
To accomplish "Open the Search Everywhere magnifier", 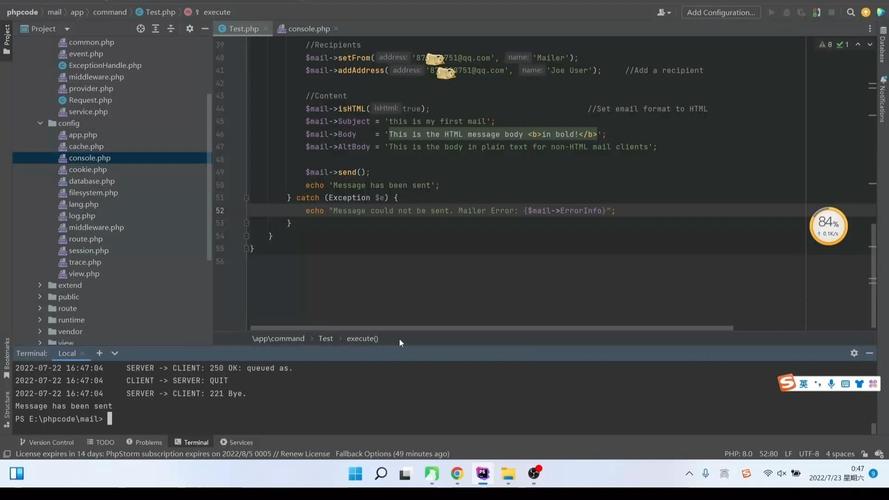I will point(850,12).
